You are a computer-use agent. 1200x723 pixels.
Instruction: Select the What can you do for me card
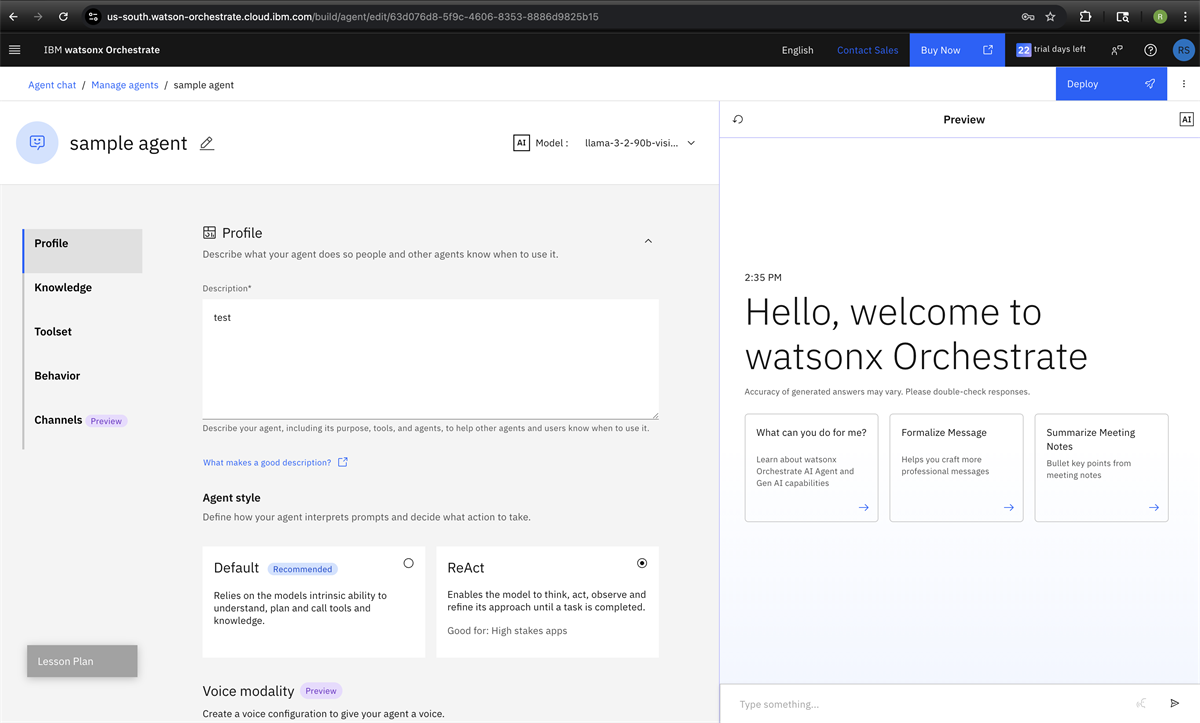point(812,468)
